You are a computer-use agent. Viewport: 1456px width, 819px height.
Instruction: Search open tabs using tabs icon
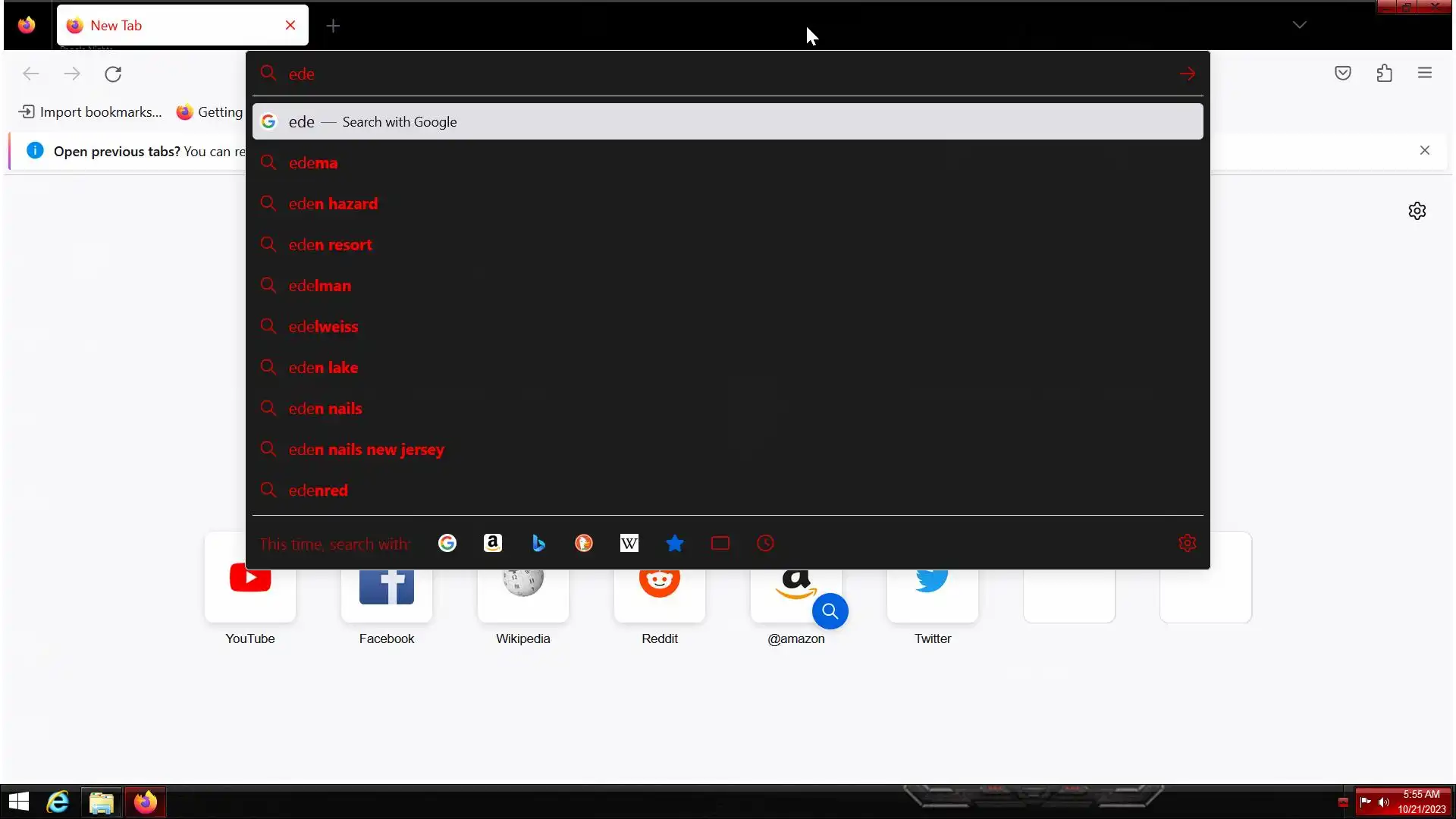pos(720,543)
